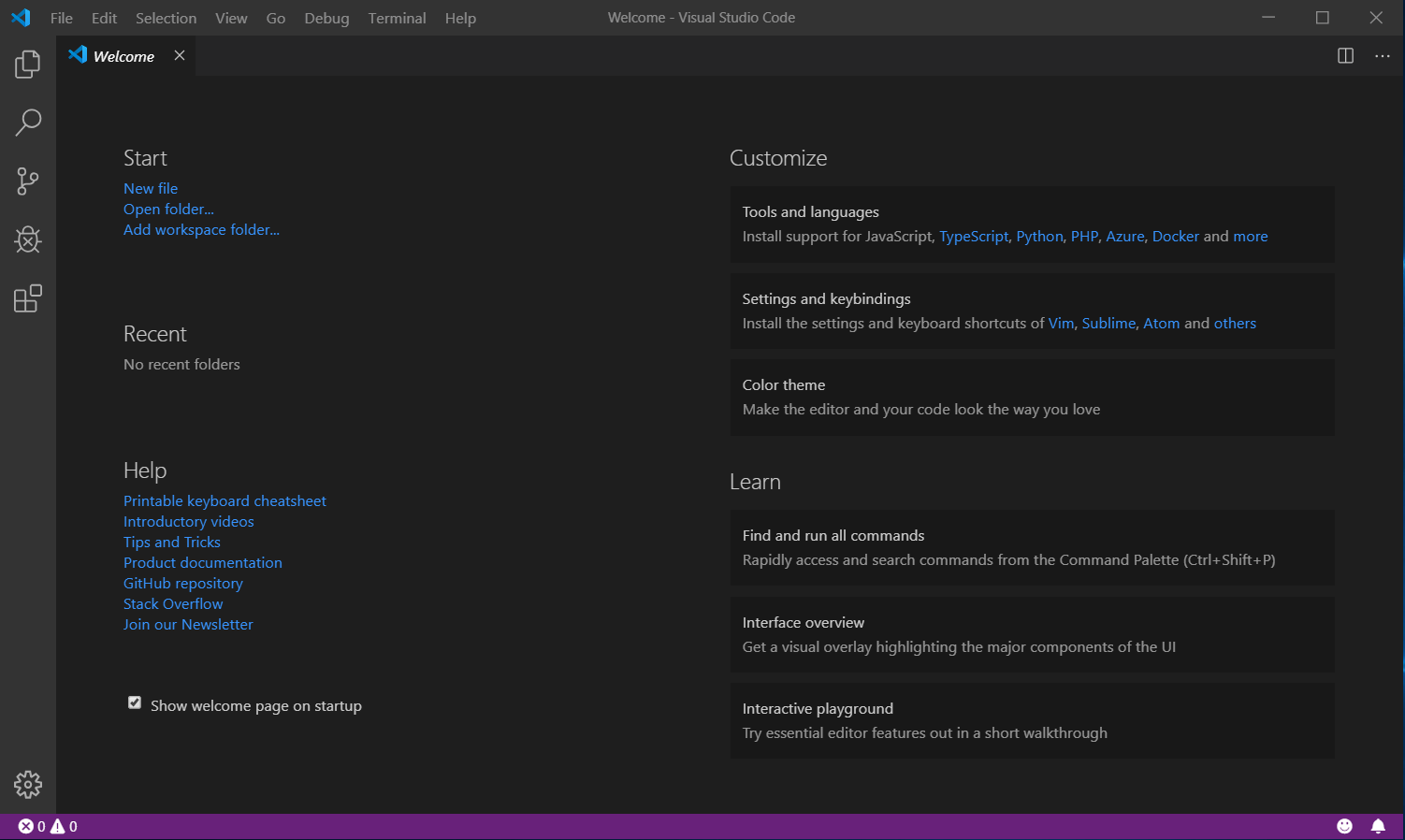1405x840 pixels.
Task: Click the Settings and keybindings heading
Action: (x=826, y=298)
